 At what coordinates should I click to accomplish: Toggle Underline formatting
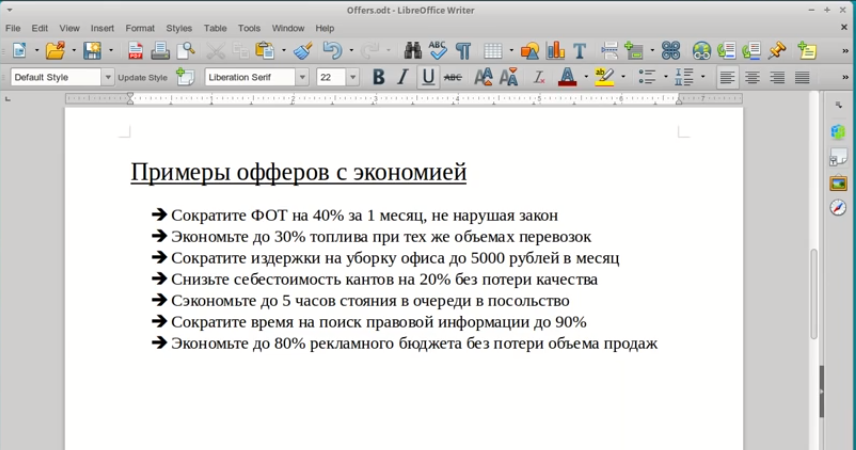428,77
